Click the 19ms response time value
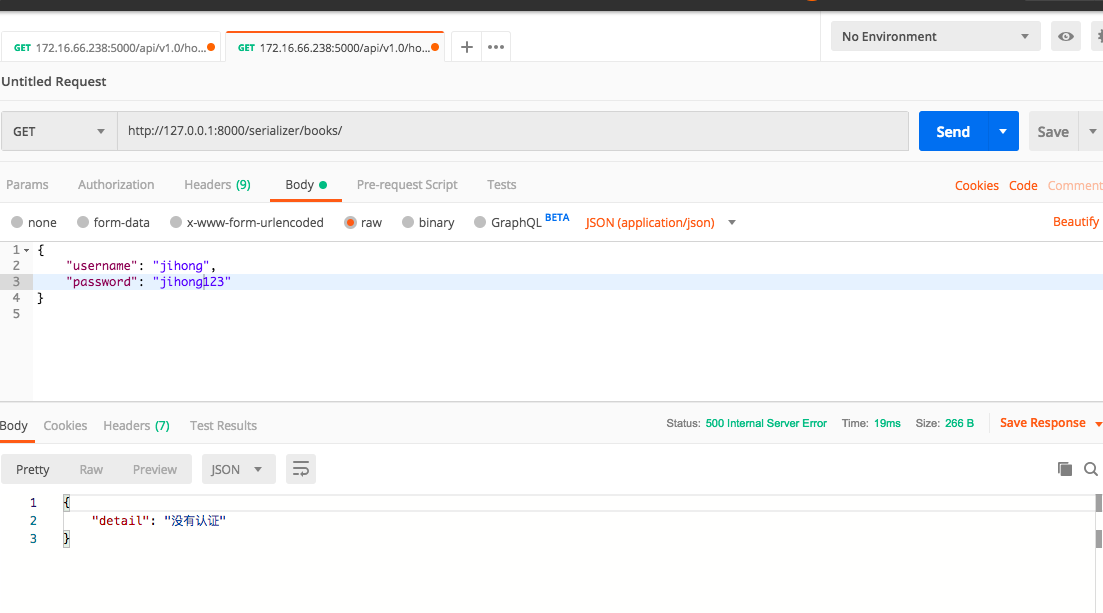The image size is (1103, 613). 887,424
